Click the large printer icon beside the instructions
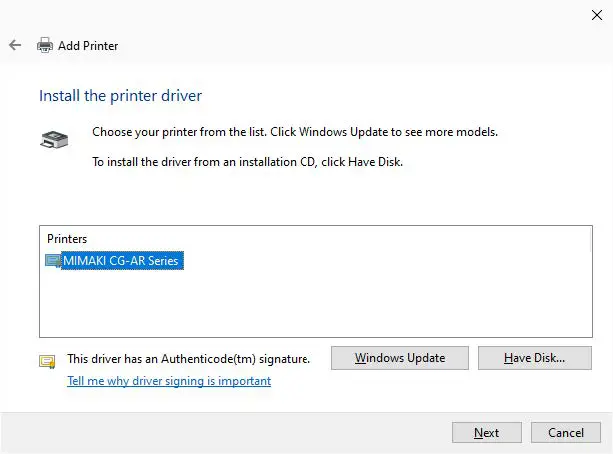Viewport: 613px width, 454px height. coord(54,139)
